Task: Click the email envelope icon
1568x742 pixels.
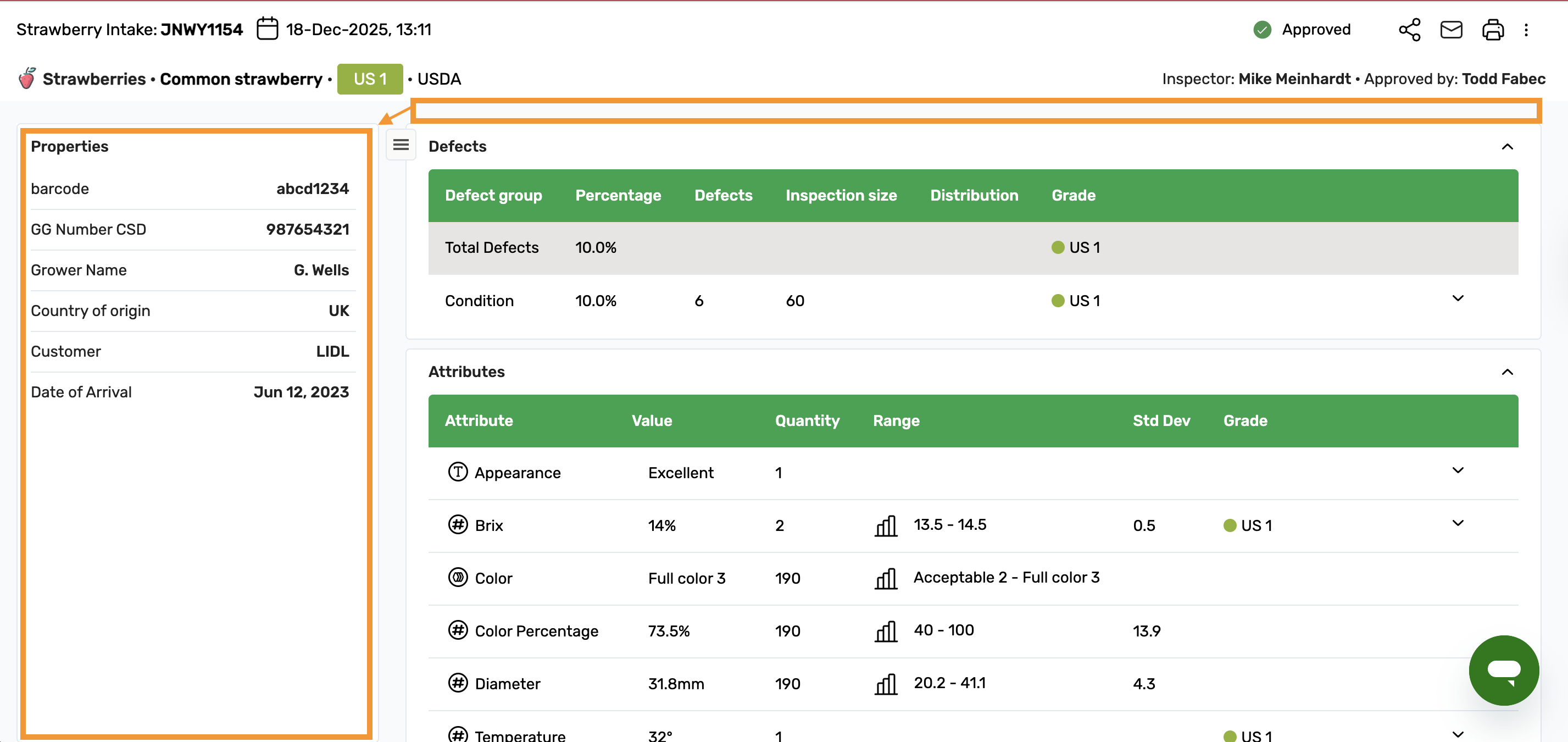Action: 1451,29
